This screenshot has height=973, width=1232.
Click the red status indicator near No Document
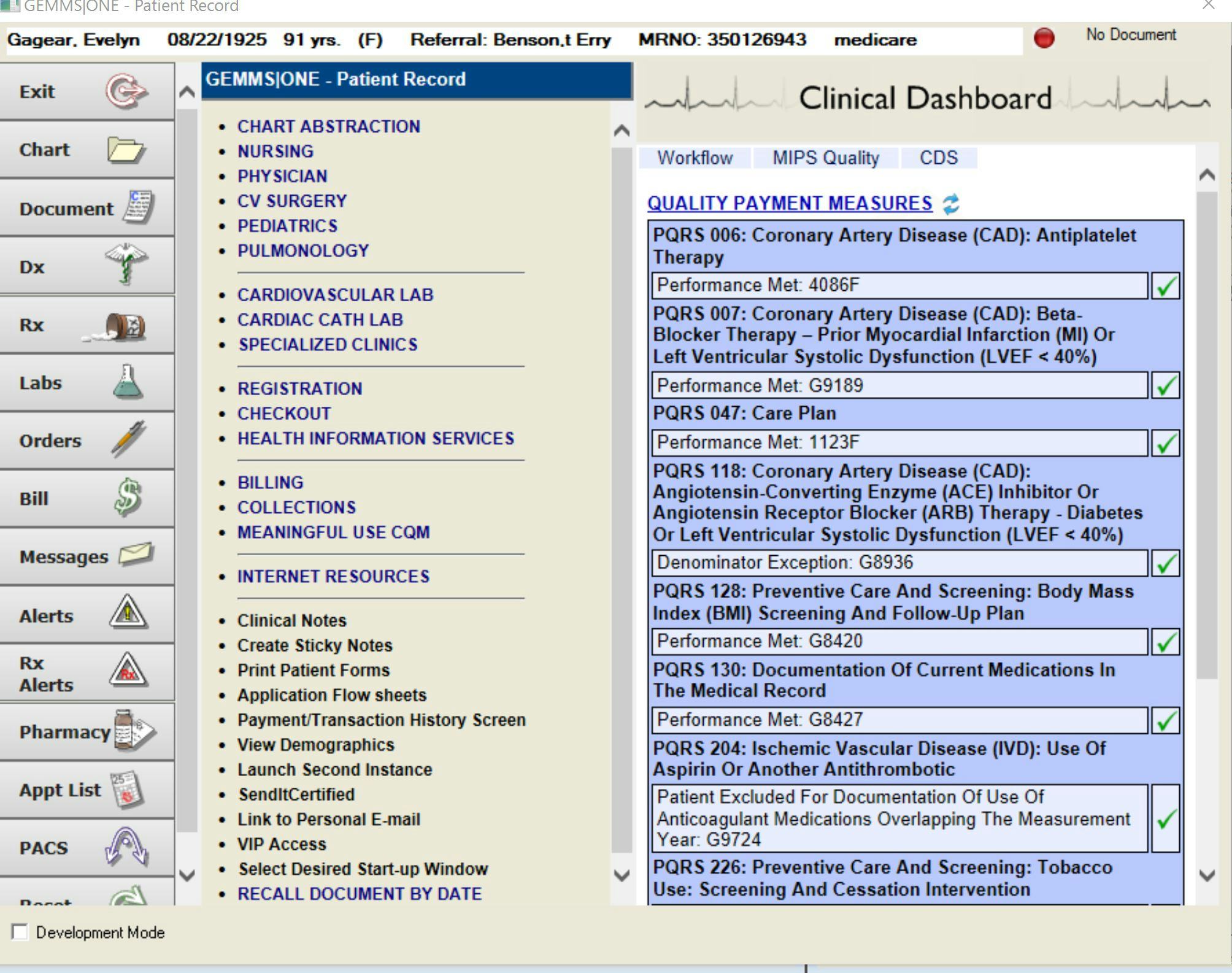click(x=1044, y=36)
